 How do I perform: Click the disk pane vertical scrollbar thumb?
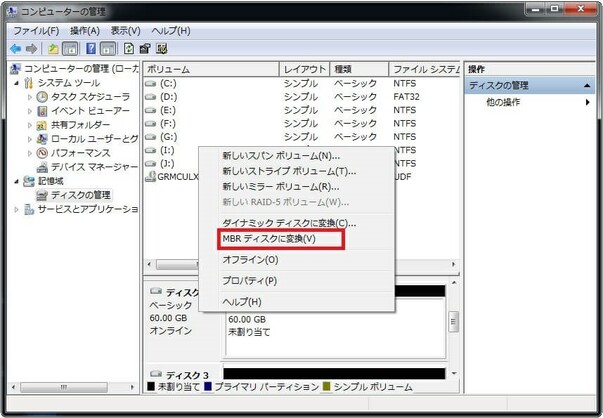(x=453, y=321)
